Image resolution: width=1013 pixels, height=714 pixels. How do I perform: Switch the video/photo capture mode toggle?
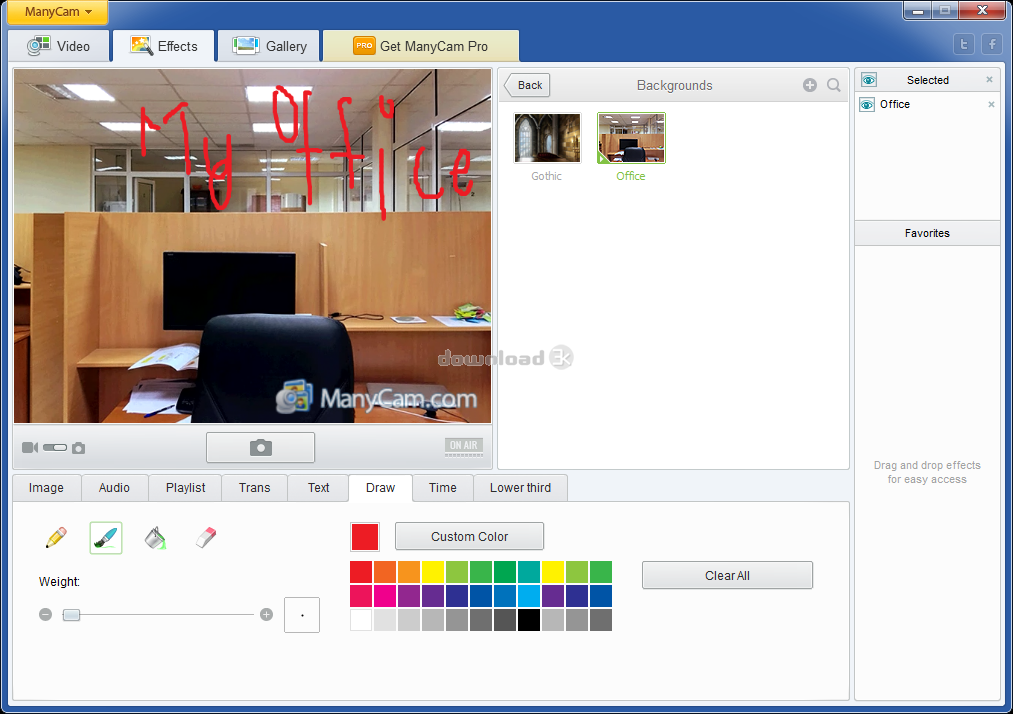(56, 447)
